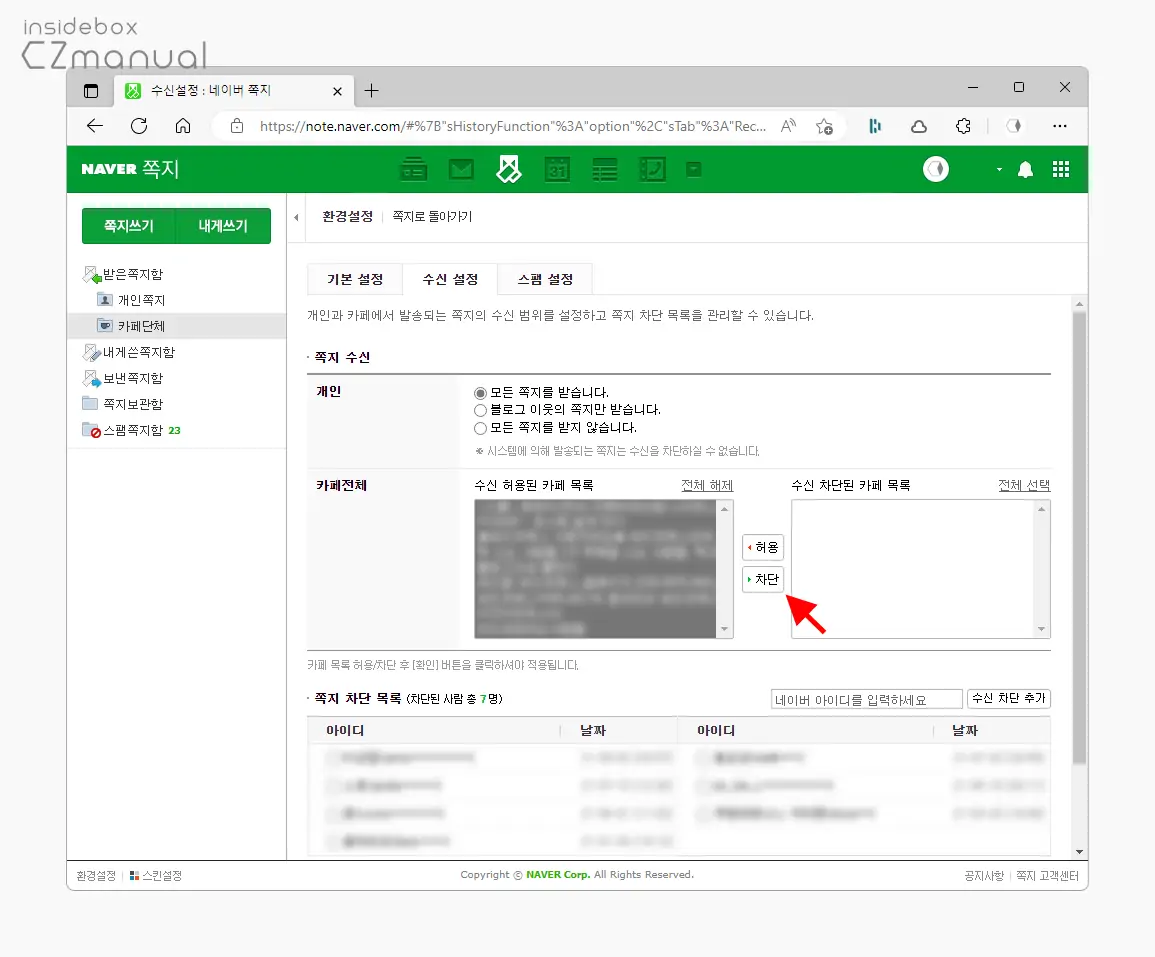Switch to the 스팸 설정 tab

pos(545,279)
